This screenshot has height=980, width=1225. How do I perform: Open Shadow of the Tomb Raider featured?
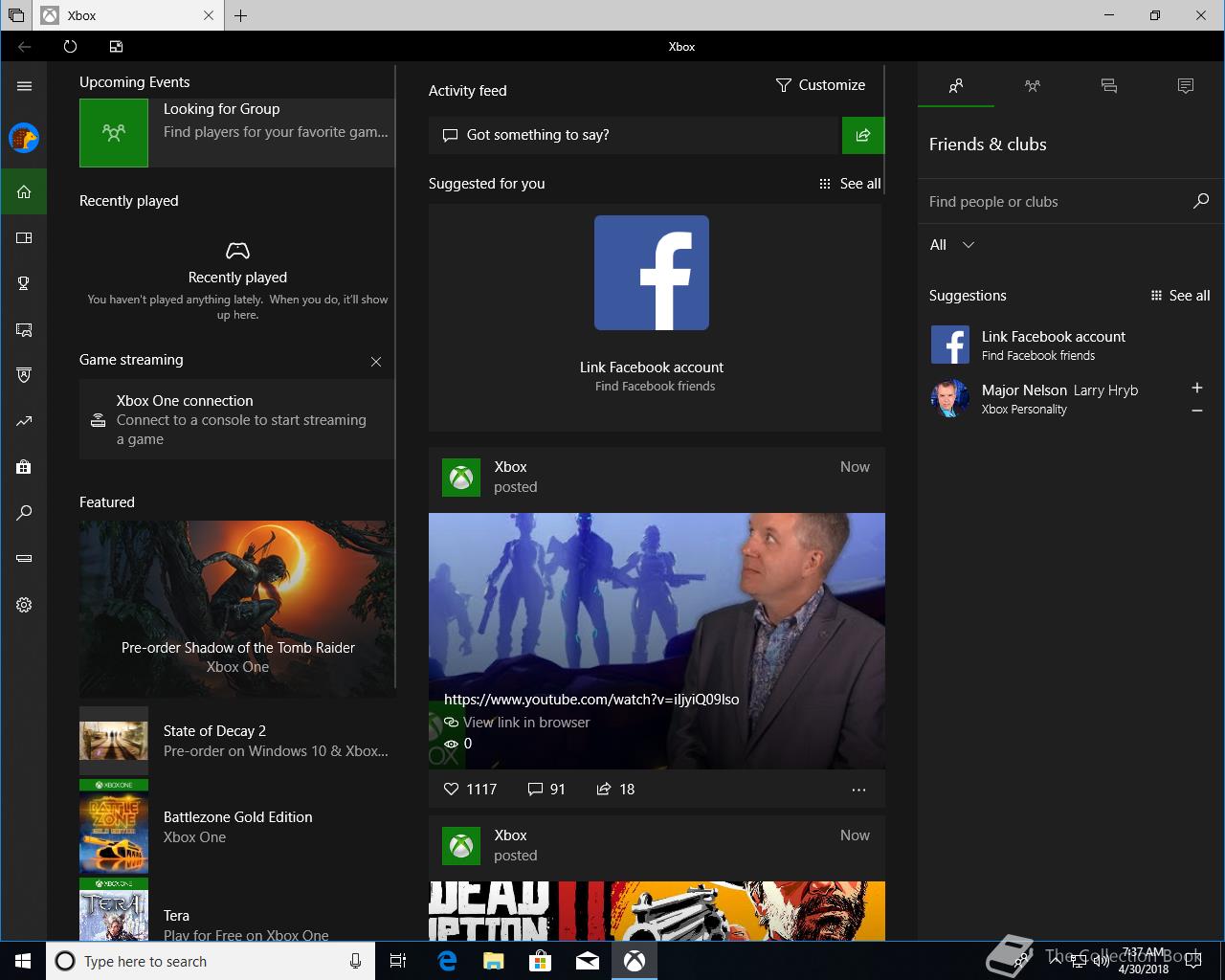pos(236,609)
